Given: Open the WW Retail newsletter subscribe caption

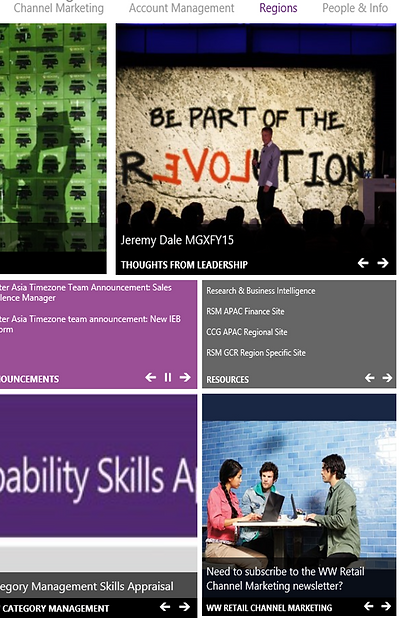Looking at the screenshot, I should coord(285,579).
